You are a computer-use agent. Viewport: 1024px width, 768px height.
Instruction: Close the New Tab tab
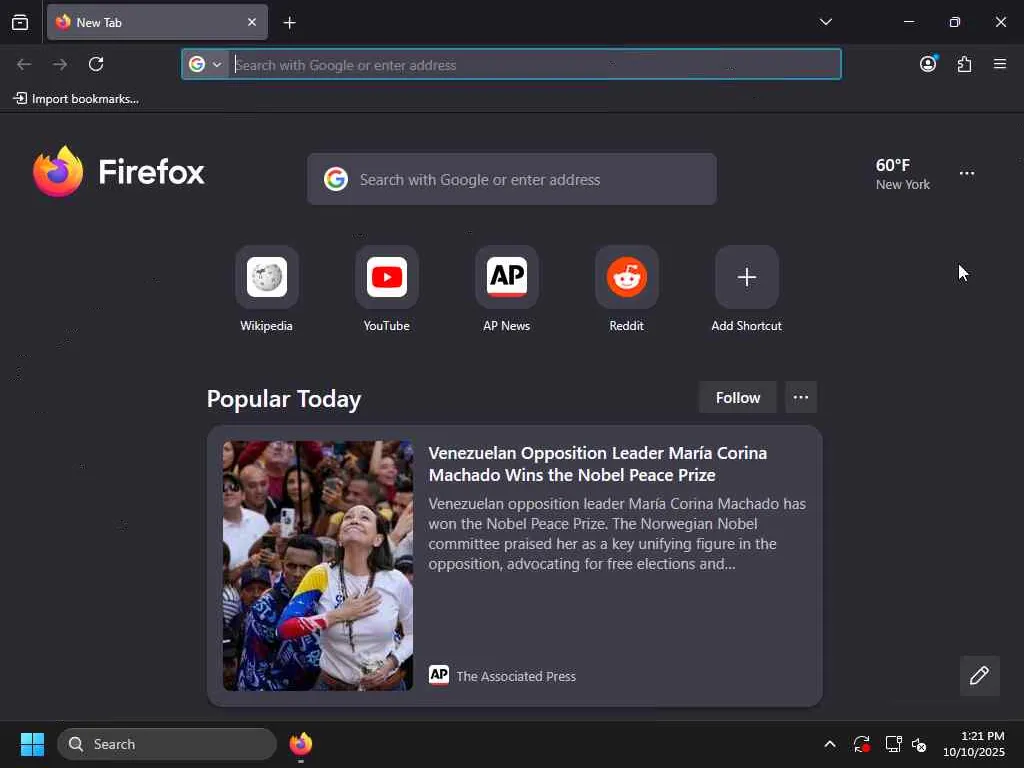click(x=252, y=22)
